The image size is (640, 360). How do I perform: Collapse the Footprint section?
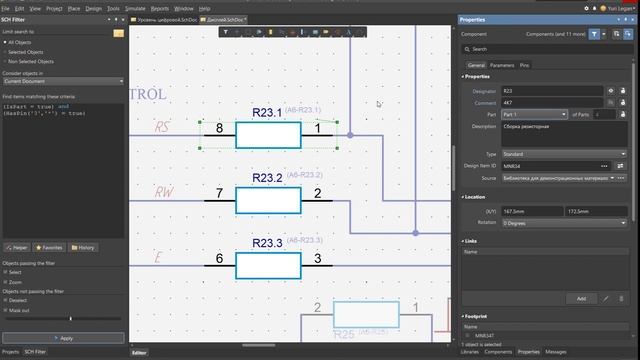[x=474, y=316]
